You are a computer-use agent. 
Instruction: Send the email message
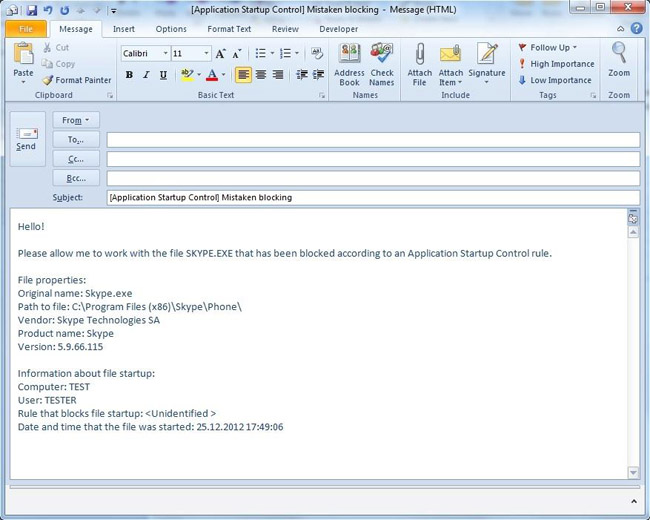(x=27, y=139)
